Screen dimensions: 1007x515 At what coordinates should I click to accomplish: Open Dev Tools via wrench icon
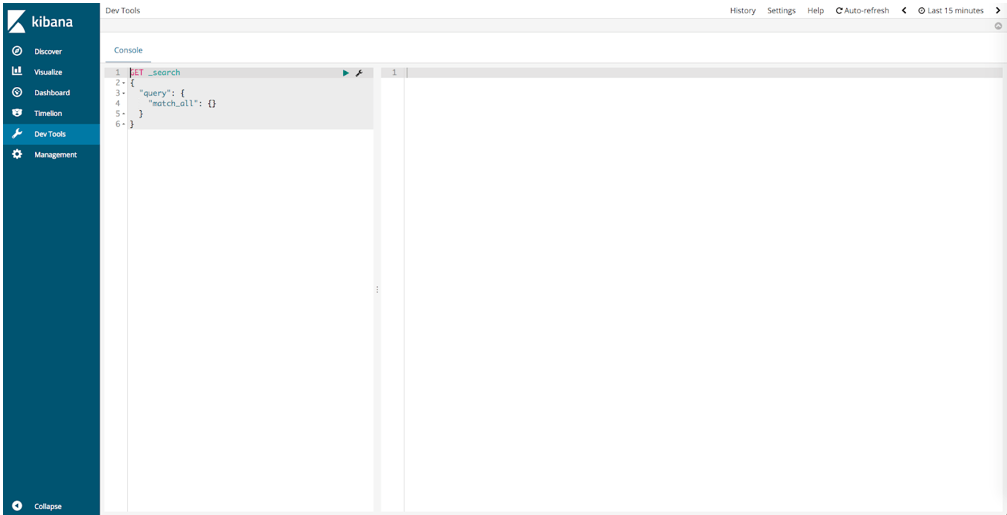coord(17,134)
